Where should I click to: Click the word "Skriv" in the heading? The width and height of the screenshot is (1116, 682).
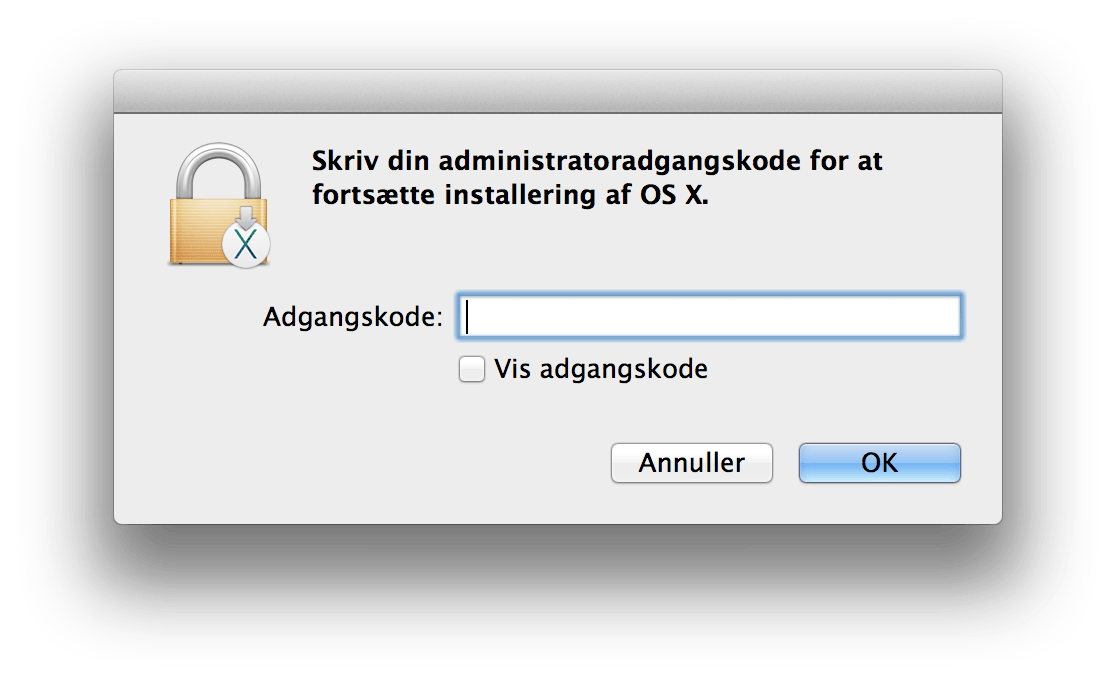point(343,160)
